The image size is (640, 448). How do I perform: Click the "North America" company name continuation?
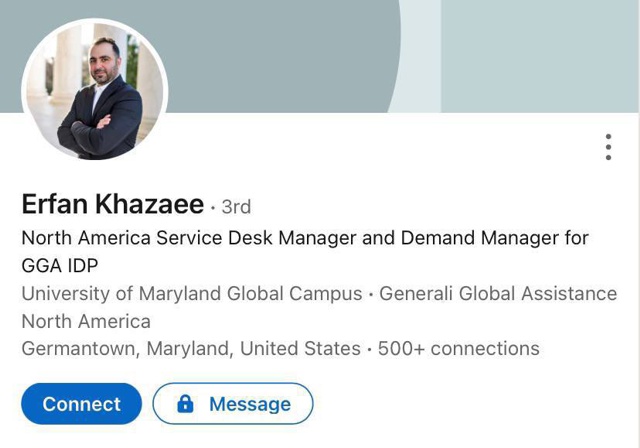(x=86, y=321)
